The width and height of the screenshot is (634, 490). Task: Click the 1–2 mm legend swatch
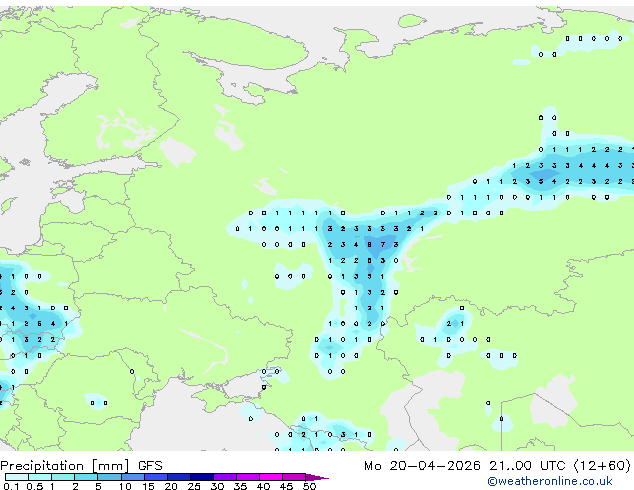[63, 477]
